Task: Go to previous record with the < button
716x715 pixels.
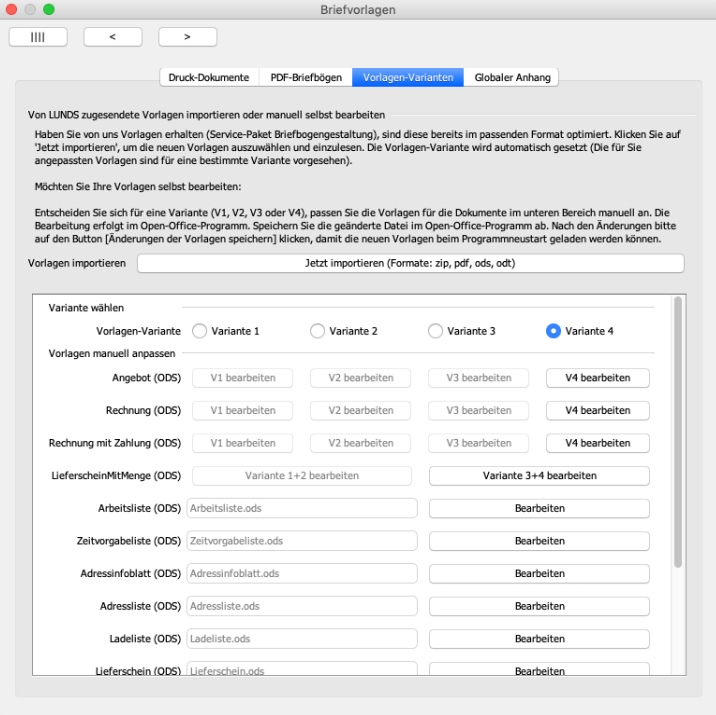Action: pyautogui.click(x=113, y=37)
